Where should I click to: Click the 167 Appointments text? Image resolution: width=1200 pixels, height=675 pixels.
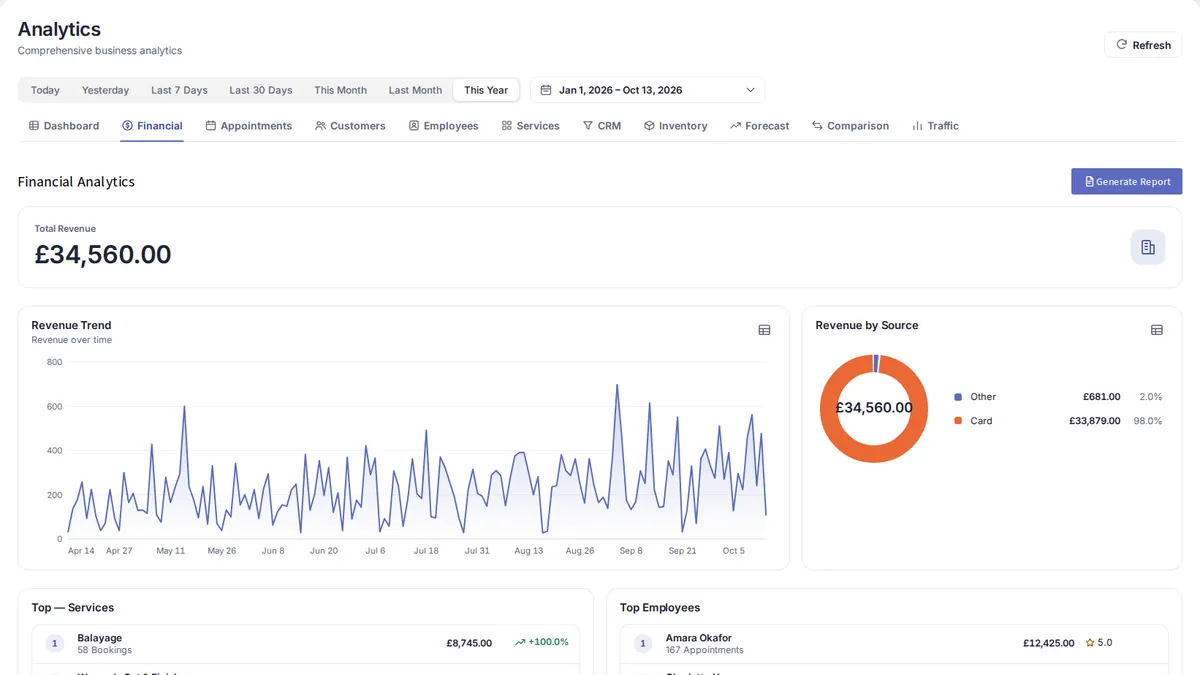point(705,650)
